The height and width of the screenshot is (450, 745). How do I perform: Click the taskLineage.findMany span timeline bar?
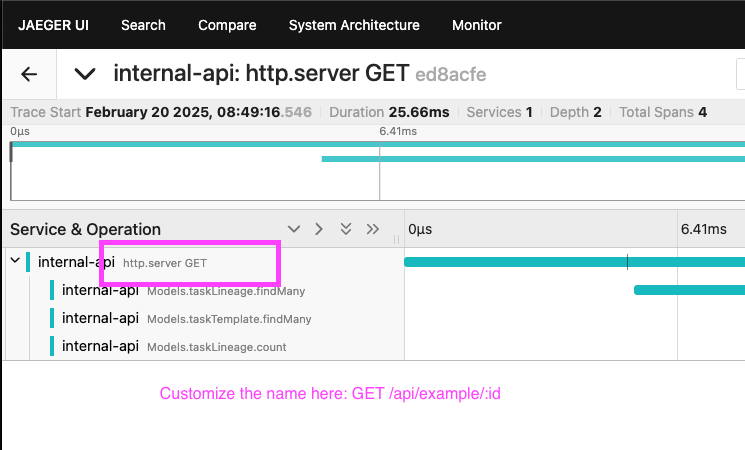coord(689,290)
